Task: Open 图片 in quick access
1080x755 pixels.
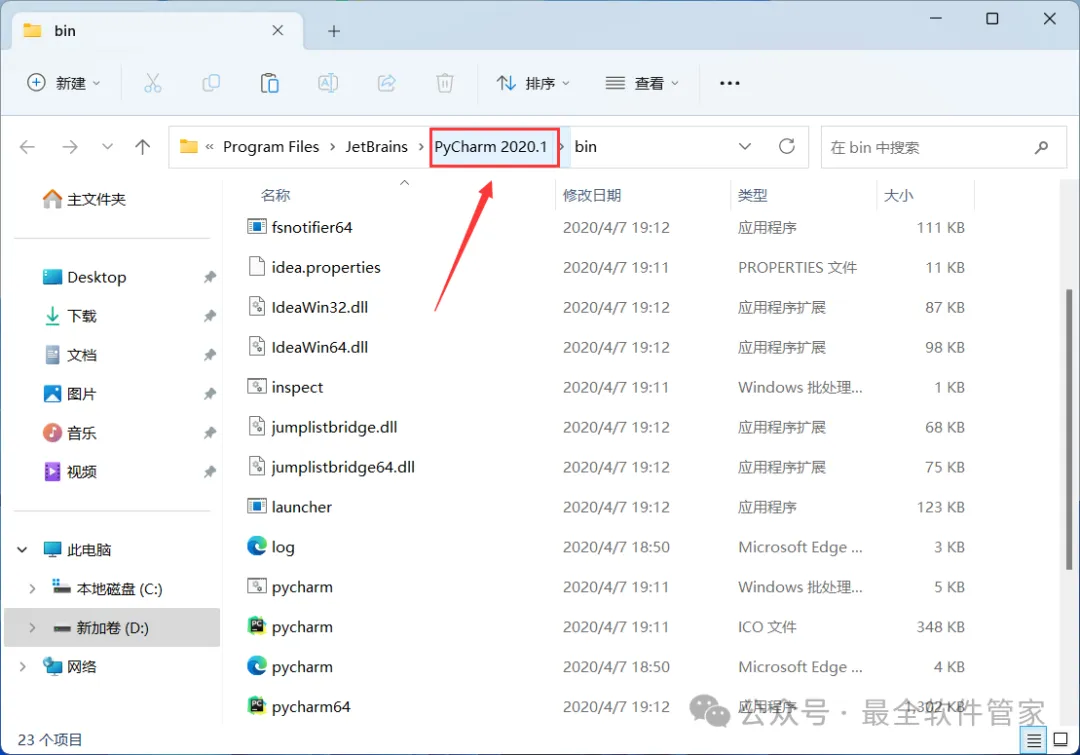Action: click(x=71, y=394)
